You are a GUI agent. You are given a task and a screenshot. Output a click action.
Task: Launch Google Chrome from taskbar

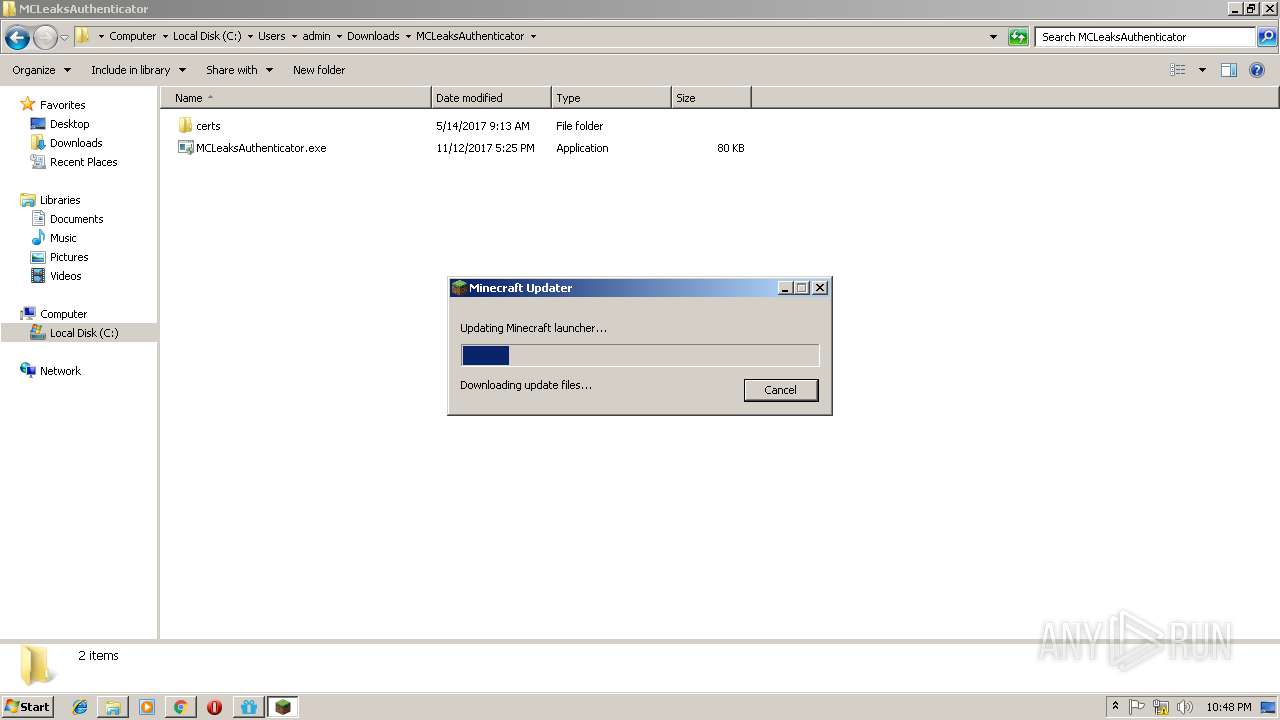point(180,707)
